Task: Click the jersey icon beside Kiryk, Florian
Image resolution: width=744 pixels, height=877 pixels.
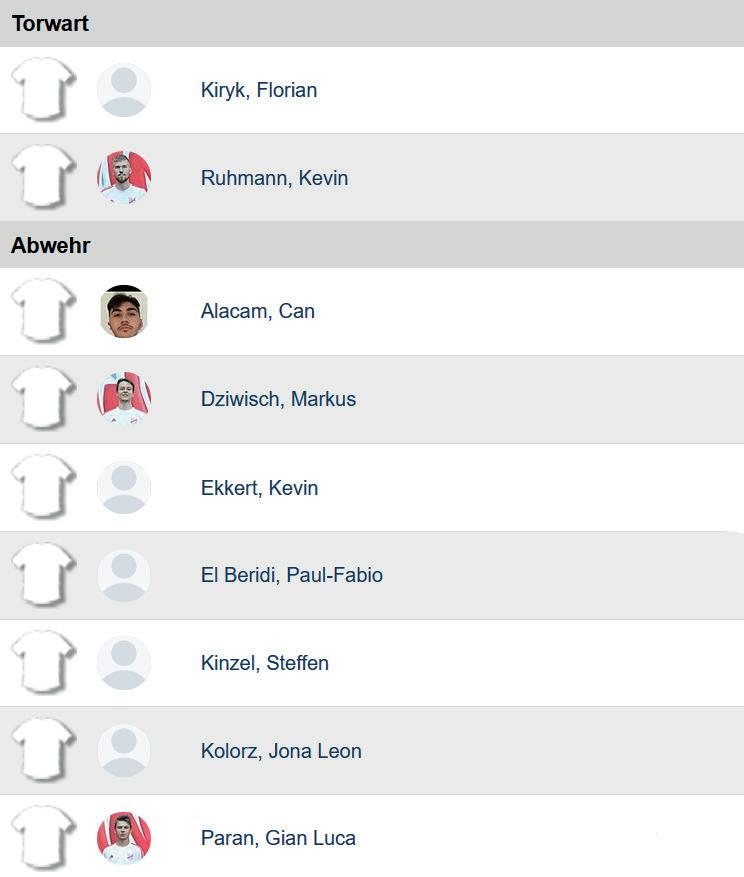Action: point(44,89)
